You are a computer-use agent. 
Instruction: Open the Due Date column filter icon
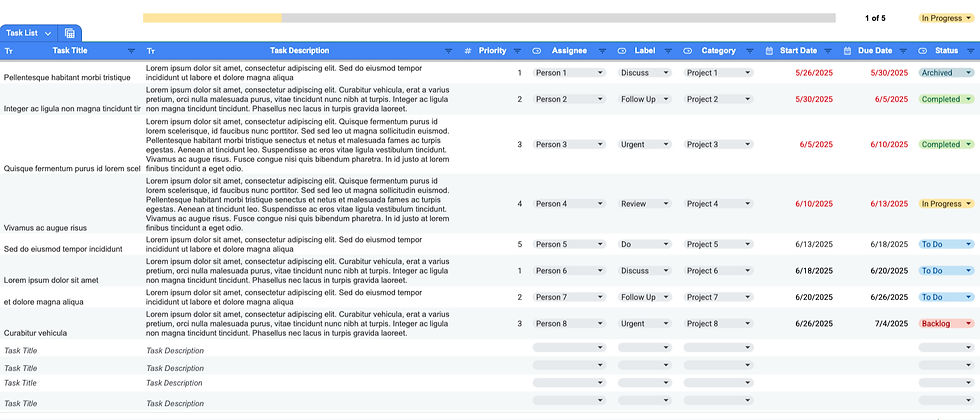coord(903,51)
